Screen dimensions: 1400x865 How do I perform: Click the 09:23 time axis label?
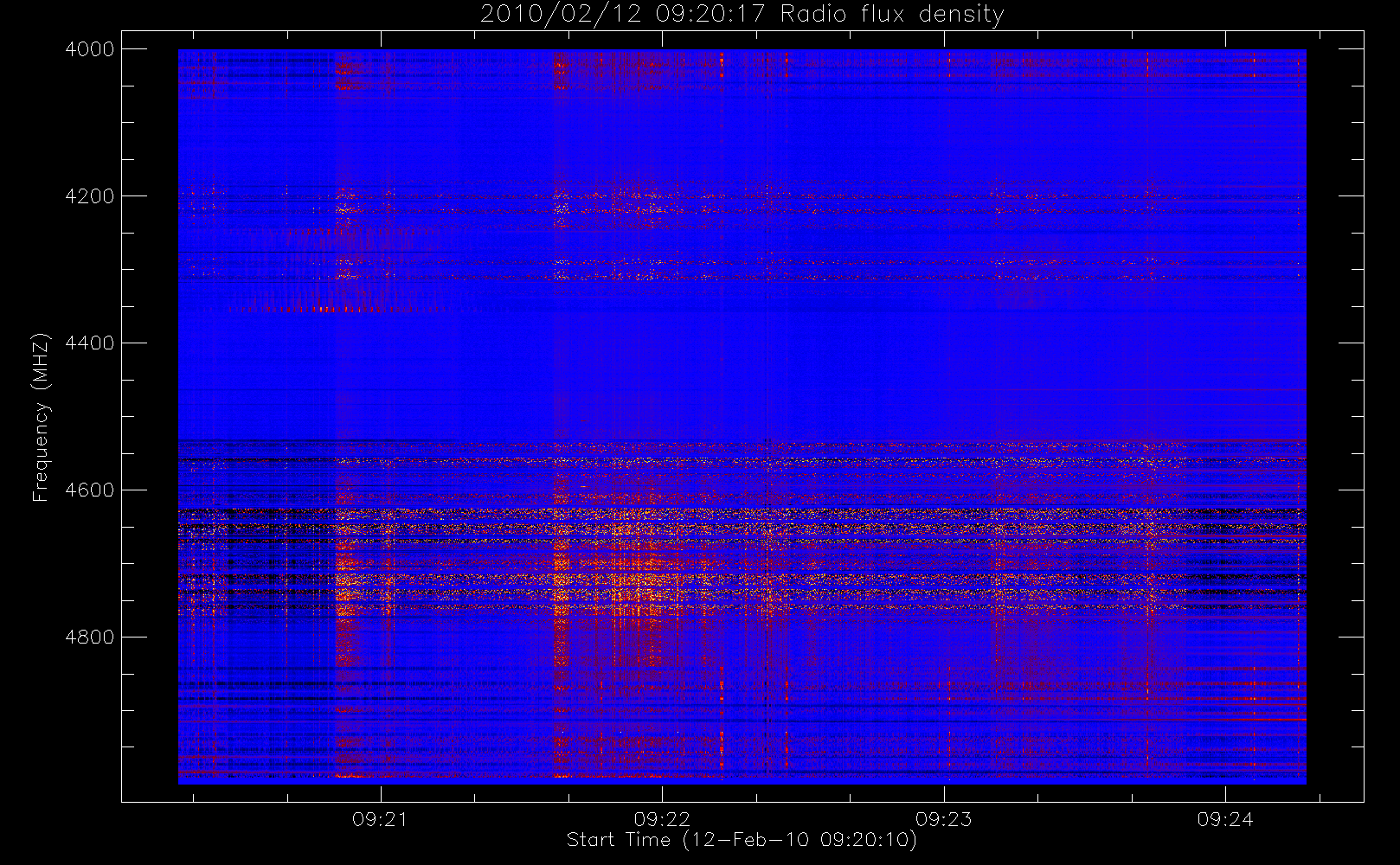943,819
